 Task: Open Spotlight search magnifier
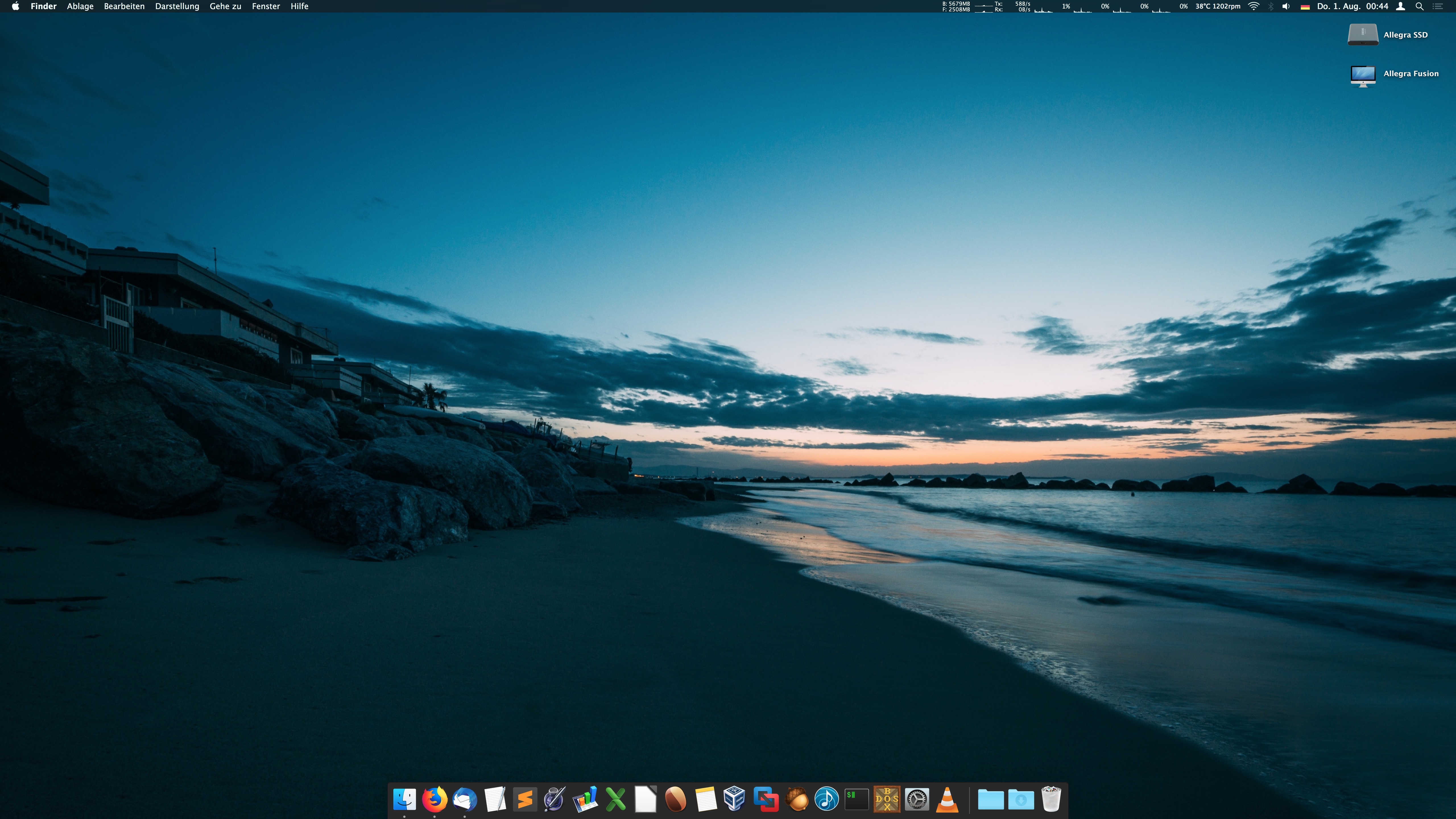1419,6
